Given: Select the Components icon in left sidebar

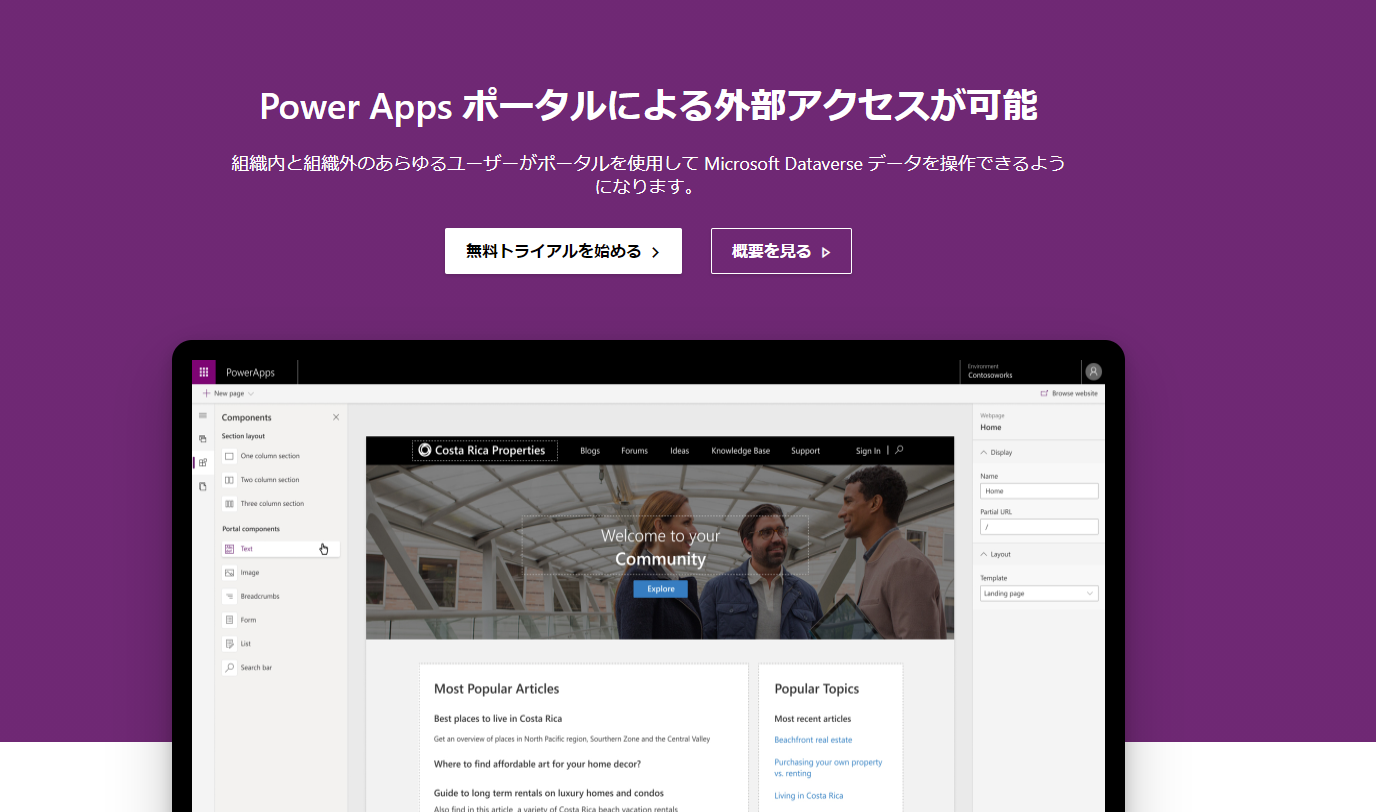Looking at the screenshot, I should 203,463.
